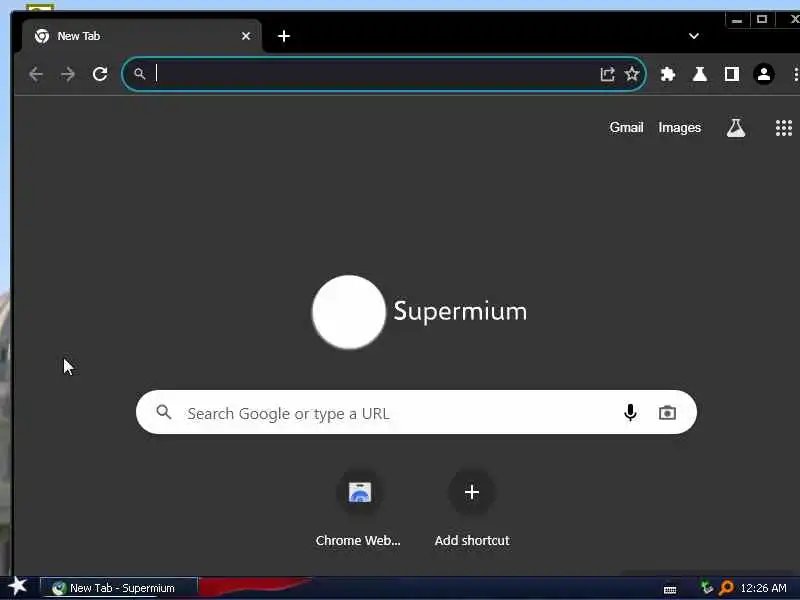Click the 12:26 AM clock

click(x=763, y=588)
